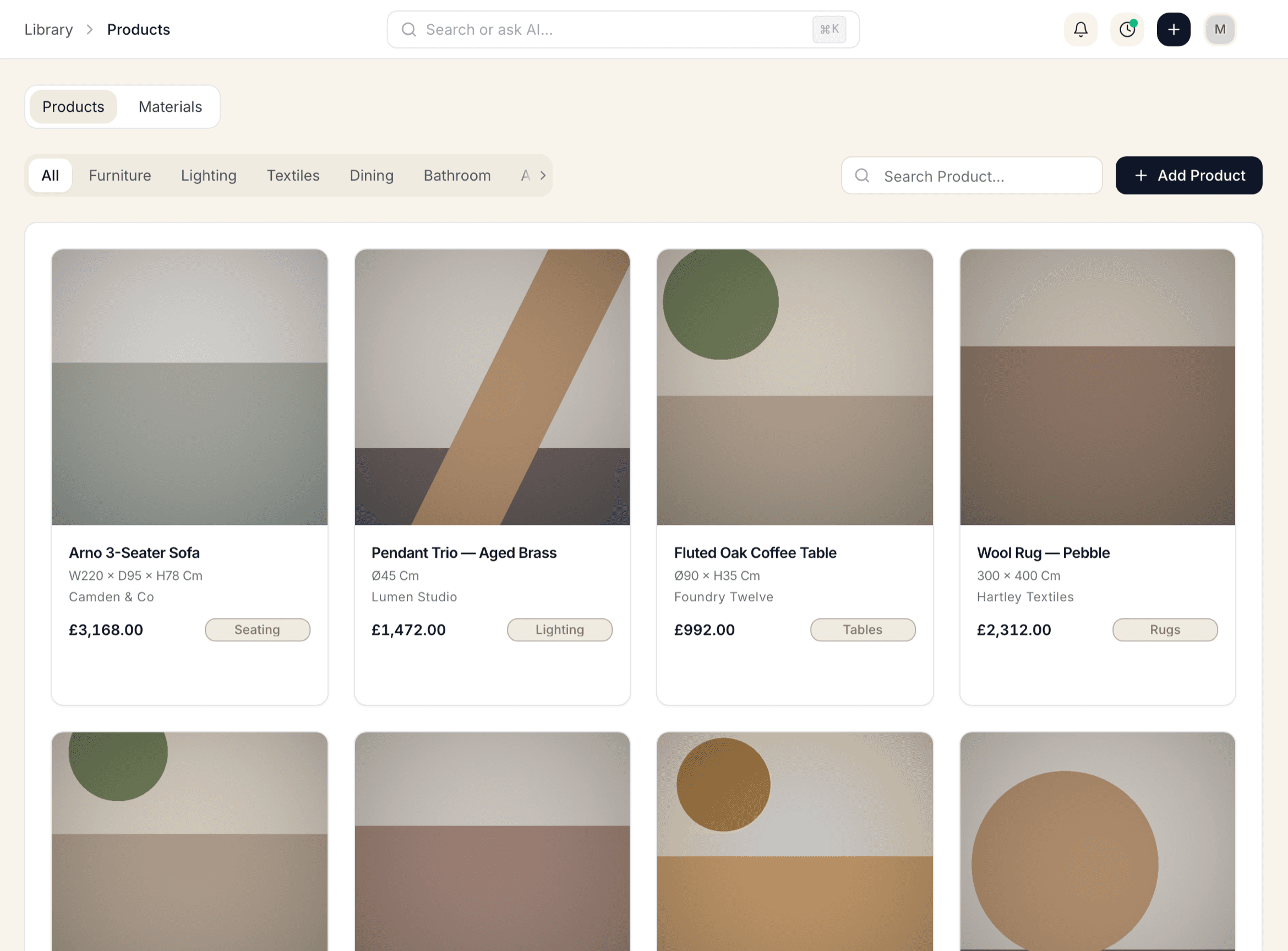Click the Add Product button
1288x951 pixels.
[x=1189, y=176]
